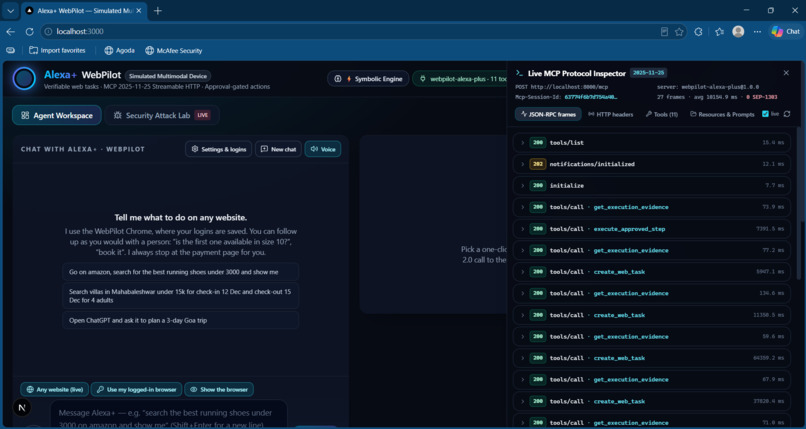Pick the Amazon running shoes suggestion

pyautogui.click(x=180, y=272)
